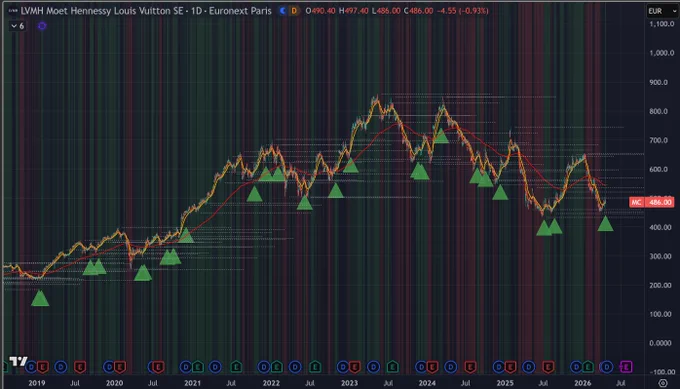Click the green E earnings marker above Jul 2022
Image resolution: width=680 pixels, height=389 pixels.
point(315,367)
